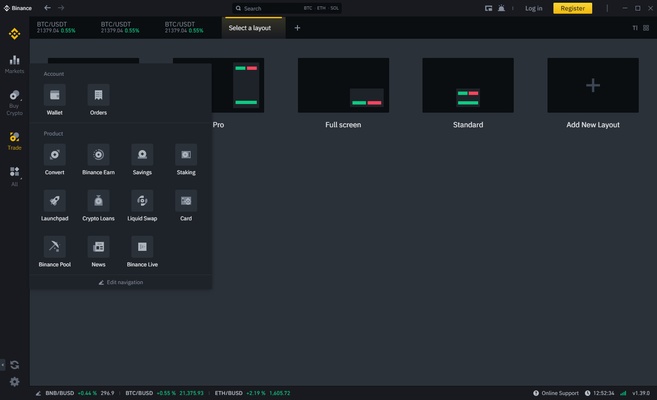Open the Binance Card page
Viewport: 657px width, 400px height.
(186, 206)
